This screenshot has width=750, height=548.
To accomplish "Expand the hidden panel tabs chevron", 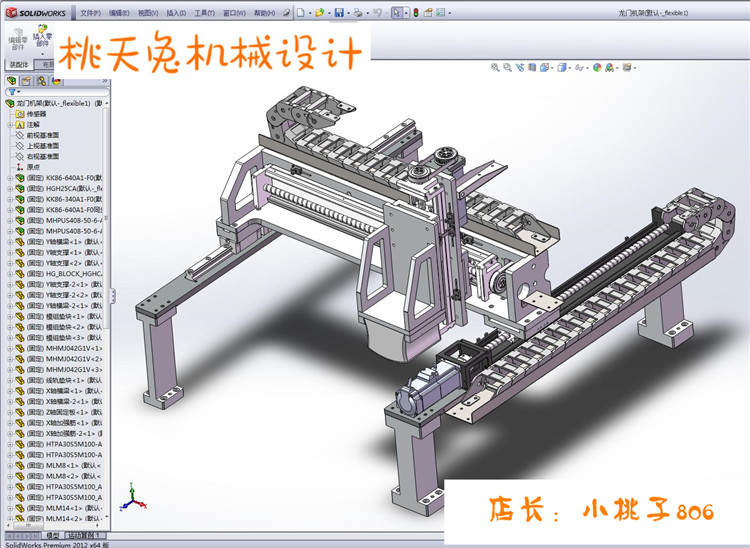I will (x=105, y=81).
